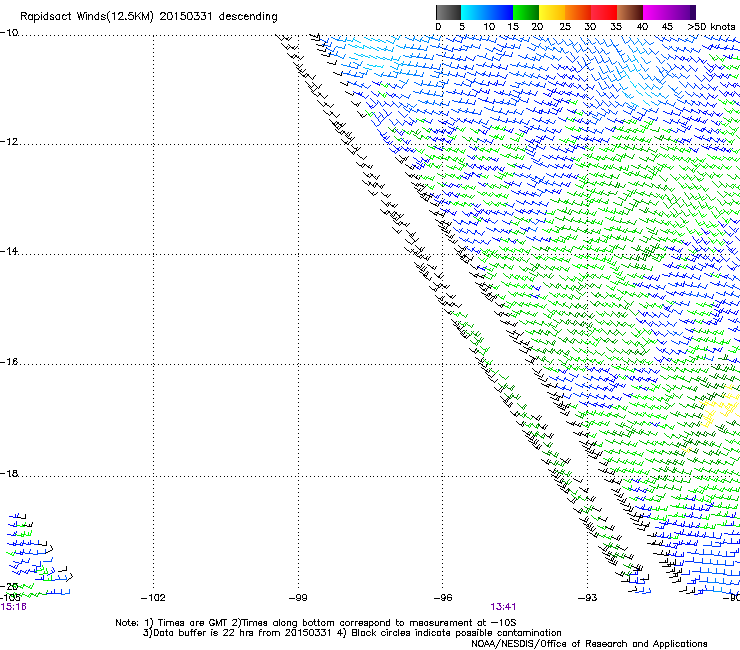Image resolution: width=740 pixels, height=650 pixels.
Task: Click the '-93' longitude axis label
Action: 588,598
